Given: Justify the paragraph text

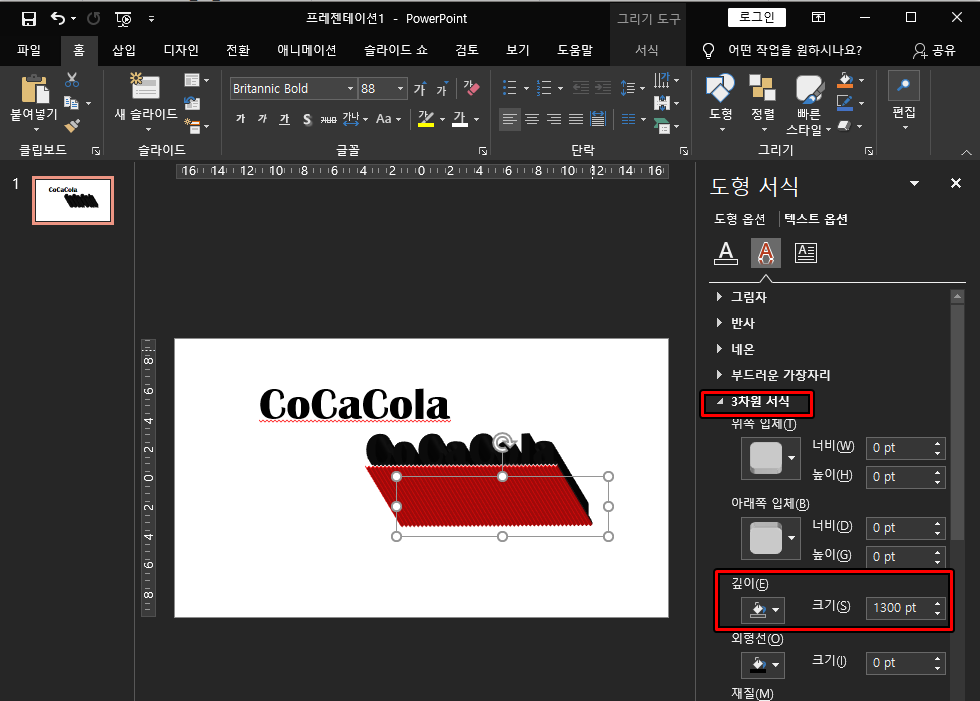Looking at the screenshot, I should point(576,119).
